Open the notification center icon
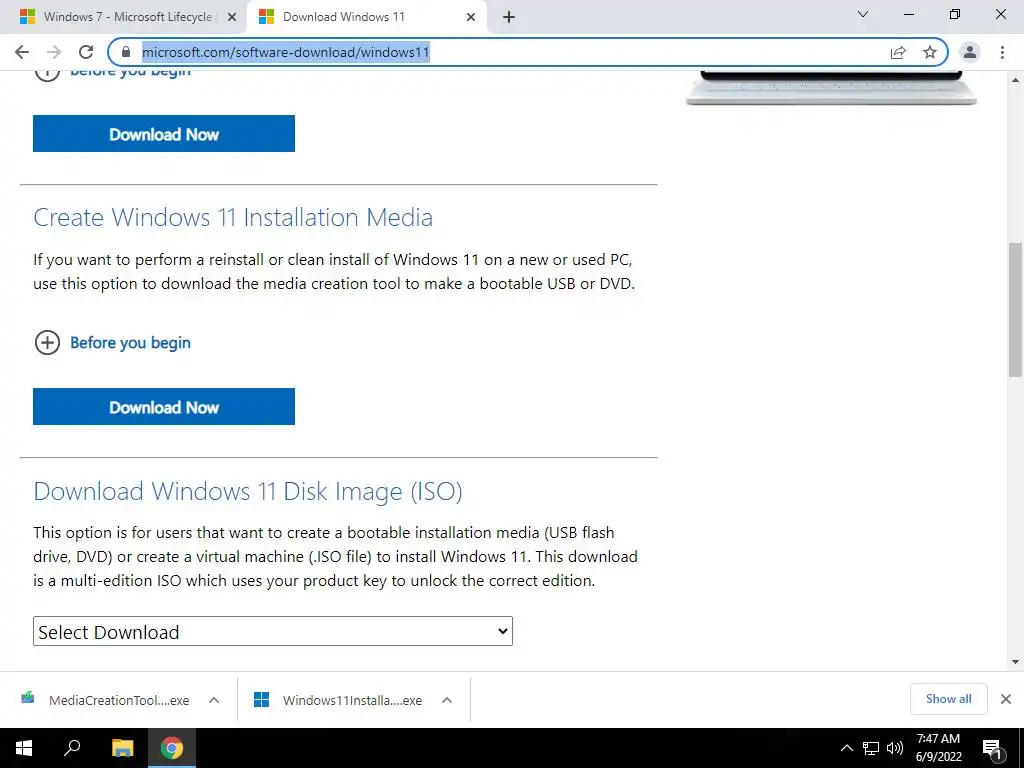This screenshot has height=768, width=1024. coord(992,748)
